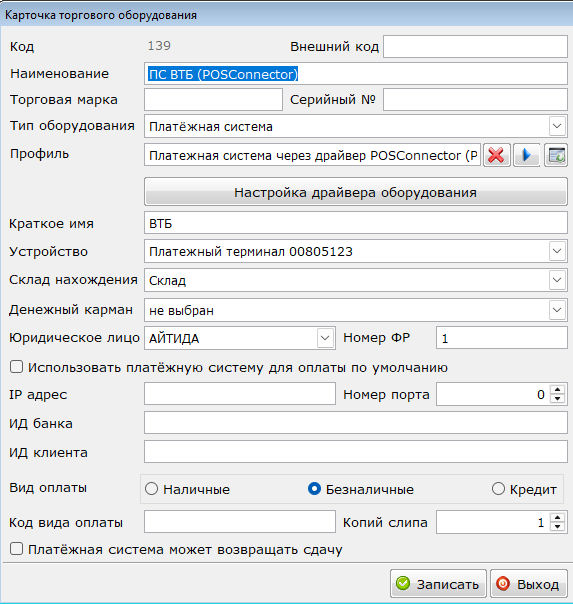573x604 pixels.
Task: Expand Тип оборудования dropdown
Action: [557, 126]
